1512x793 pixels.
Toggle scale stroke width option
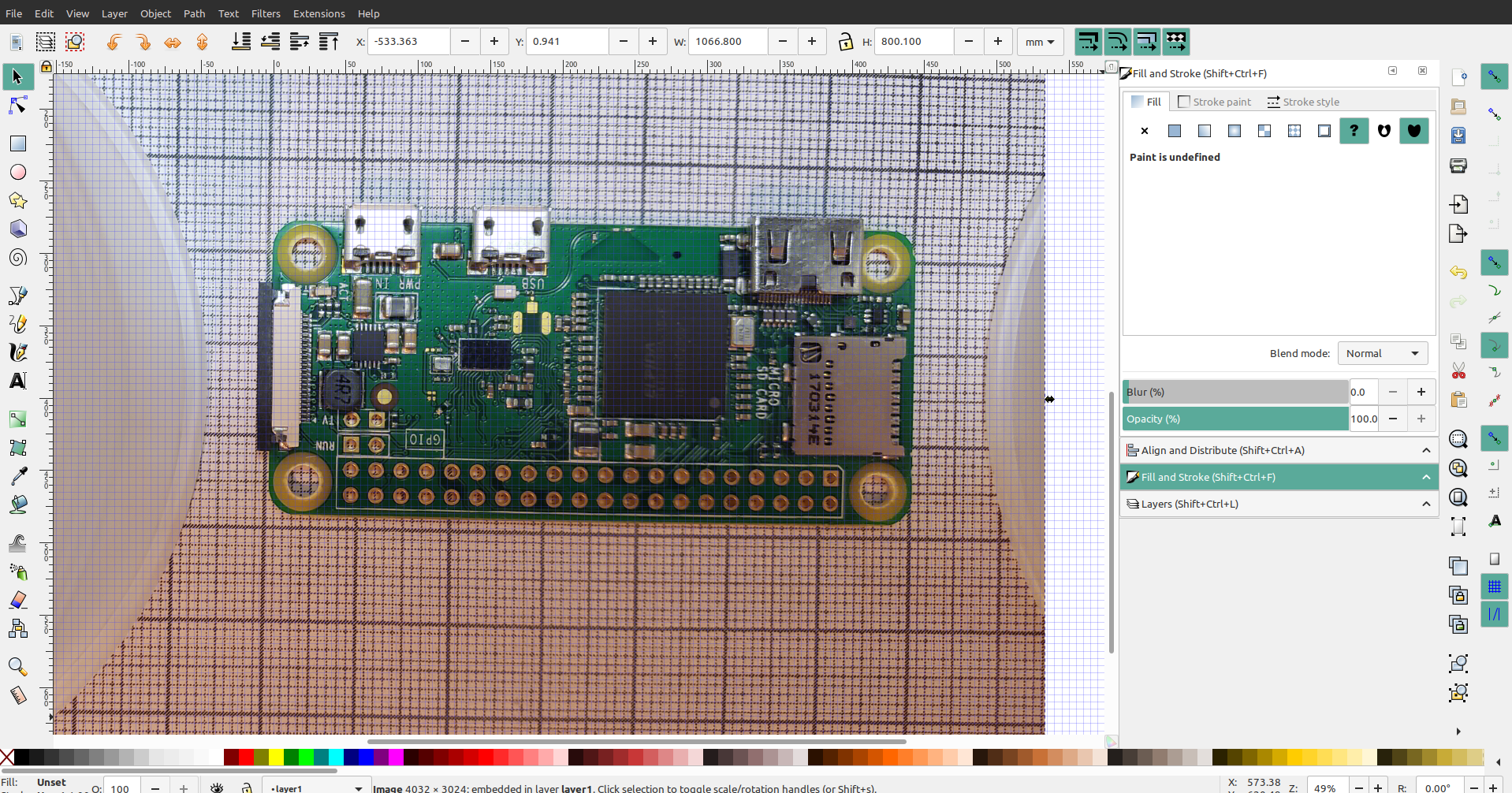pos(1088,42)
